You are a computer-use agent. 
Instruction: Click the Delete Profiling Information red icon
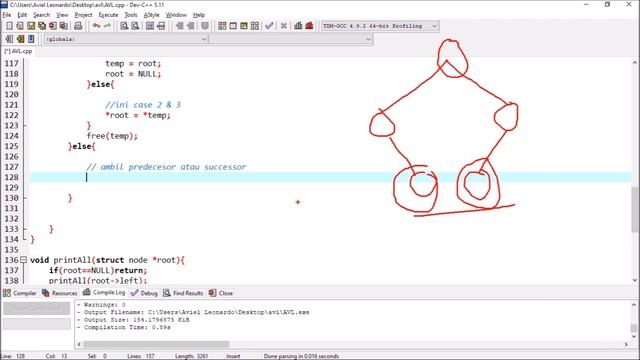pyautogui.click(x=309, y=26)
